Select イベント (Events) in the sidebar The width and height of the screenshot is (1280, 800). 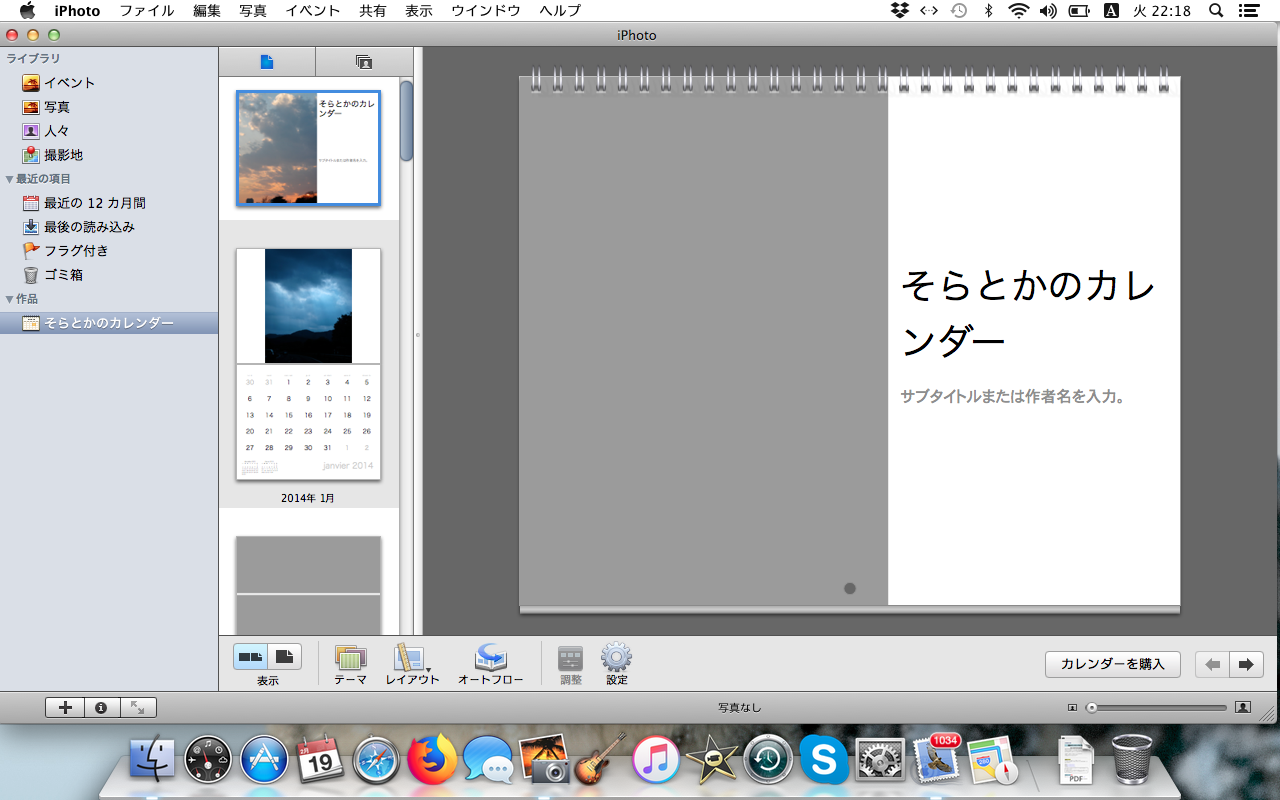tap(68, 83)
